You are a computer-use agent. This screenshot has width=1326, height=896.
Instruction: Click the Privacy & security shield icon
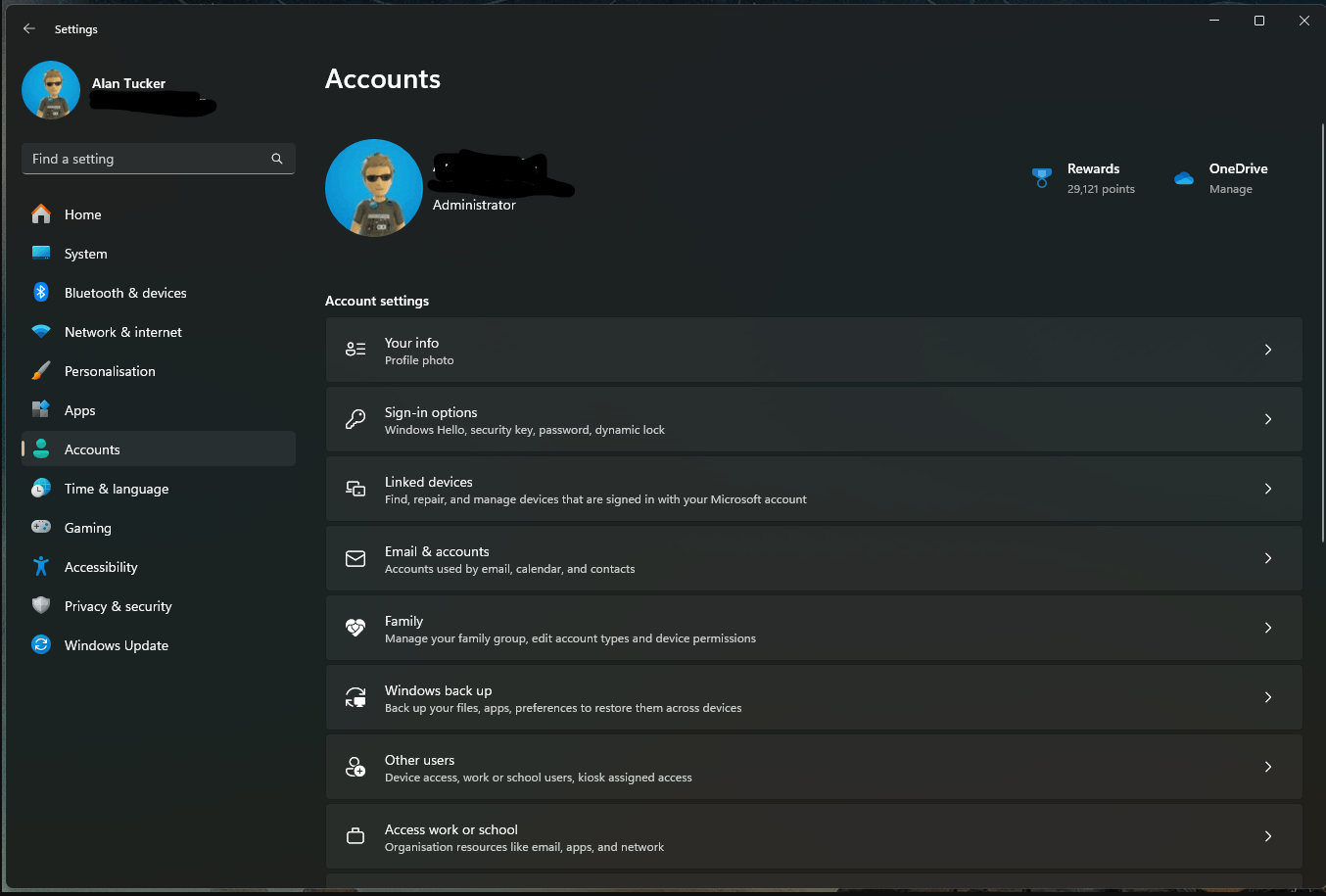41,606
